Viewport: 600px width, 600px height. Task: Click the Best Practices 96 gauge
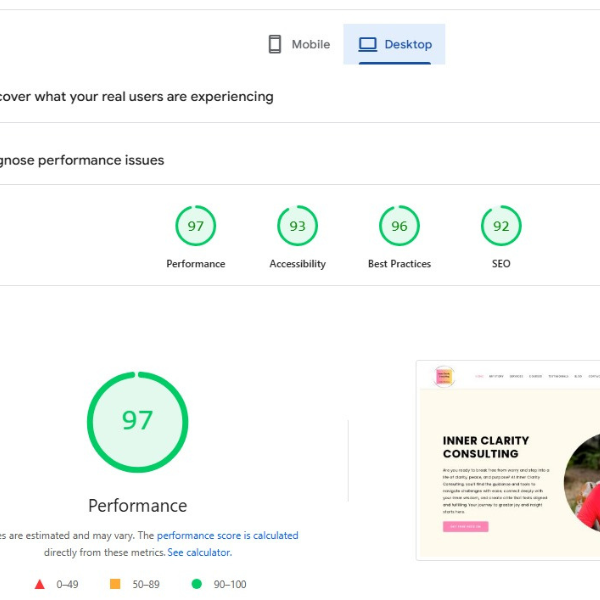pos(399,226)
